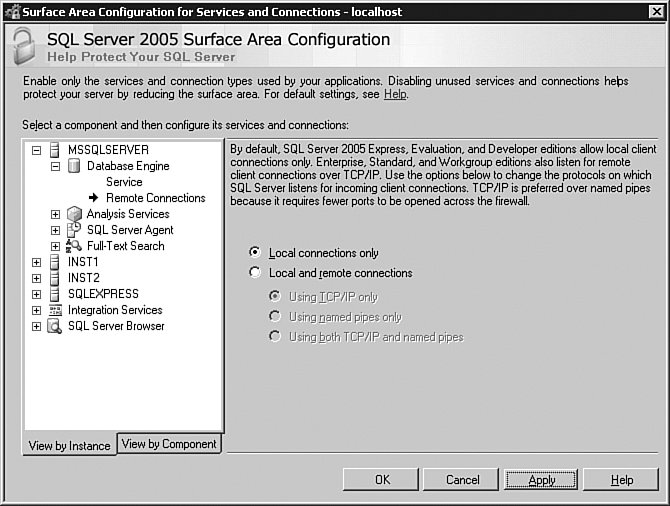Click the Cancel button

[461, 480]
